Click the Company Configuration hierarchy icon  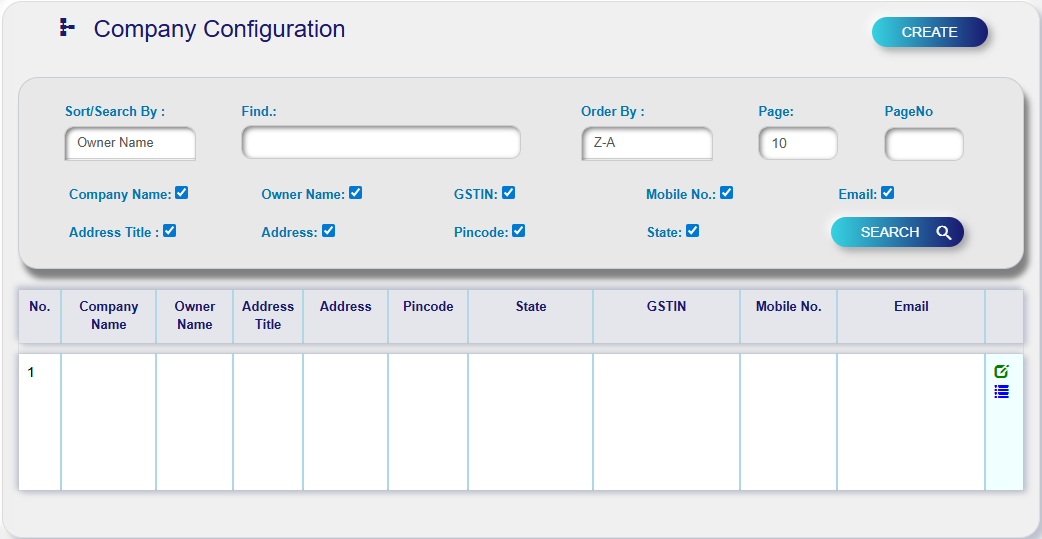point(67,29)
